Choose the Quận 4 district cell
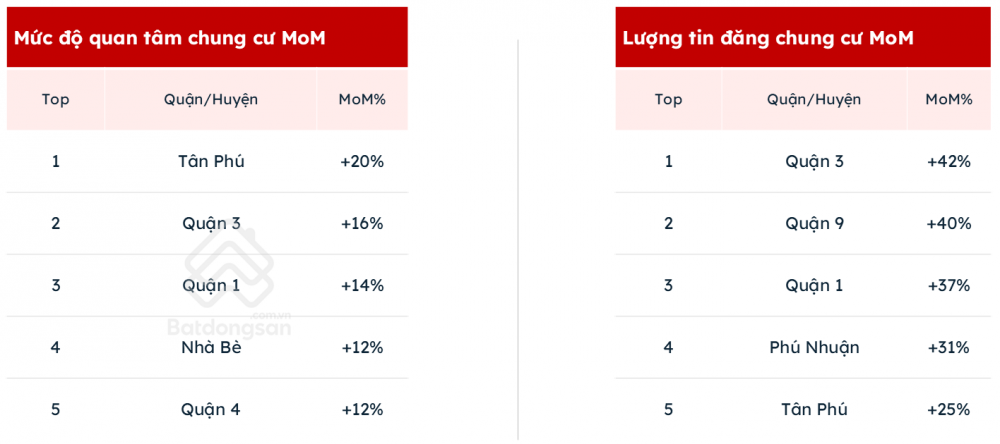The width and height of the screenshot is (1000, 444). 211,409
